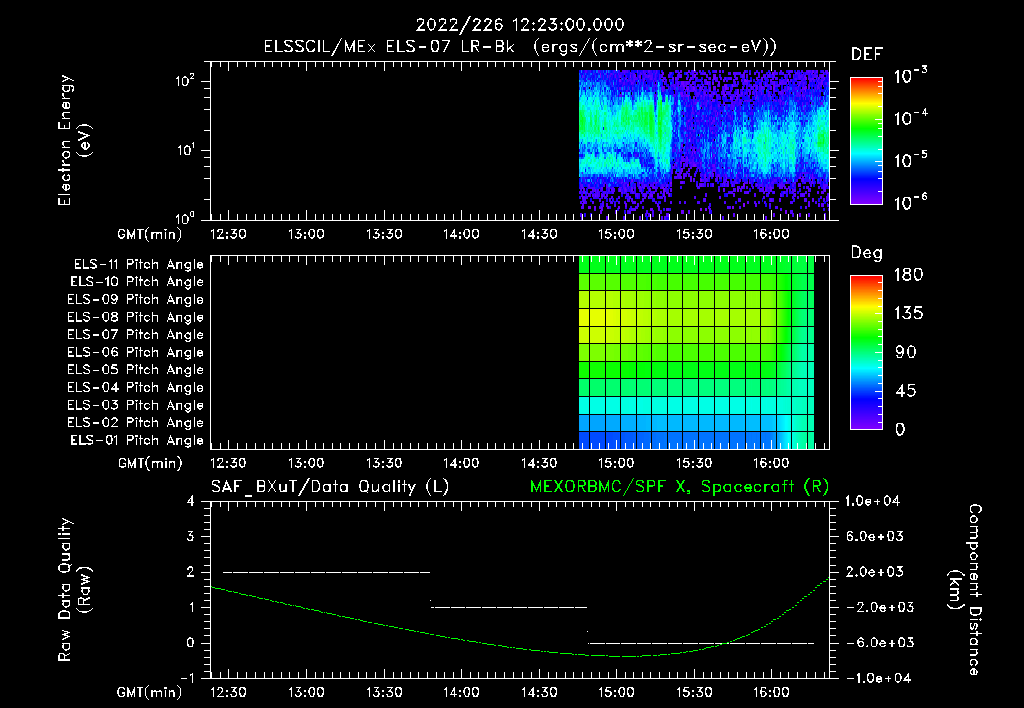Click the pitch angle grid data area
Screen dimensions: 1024x708
point(696,352)
